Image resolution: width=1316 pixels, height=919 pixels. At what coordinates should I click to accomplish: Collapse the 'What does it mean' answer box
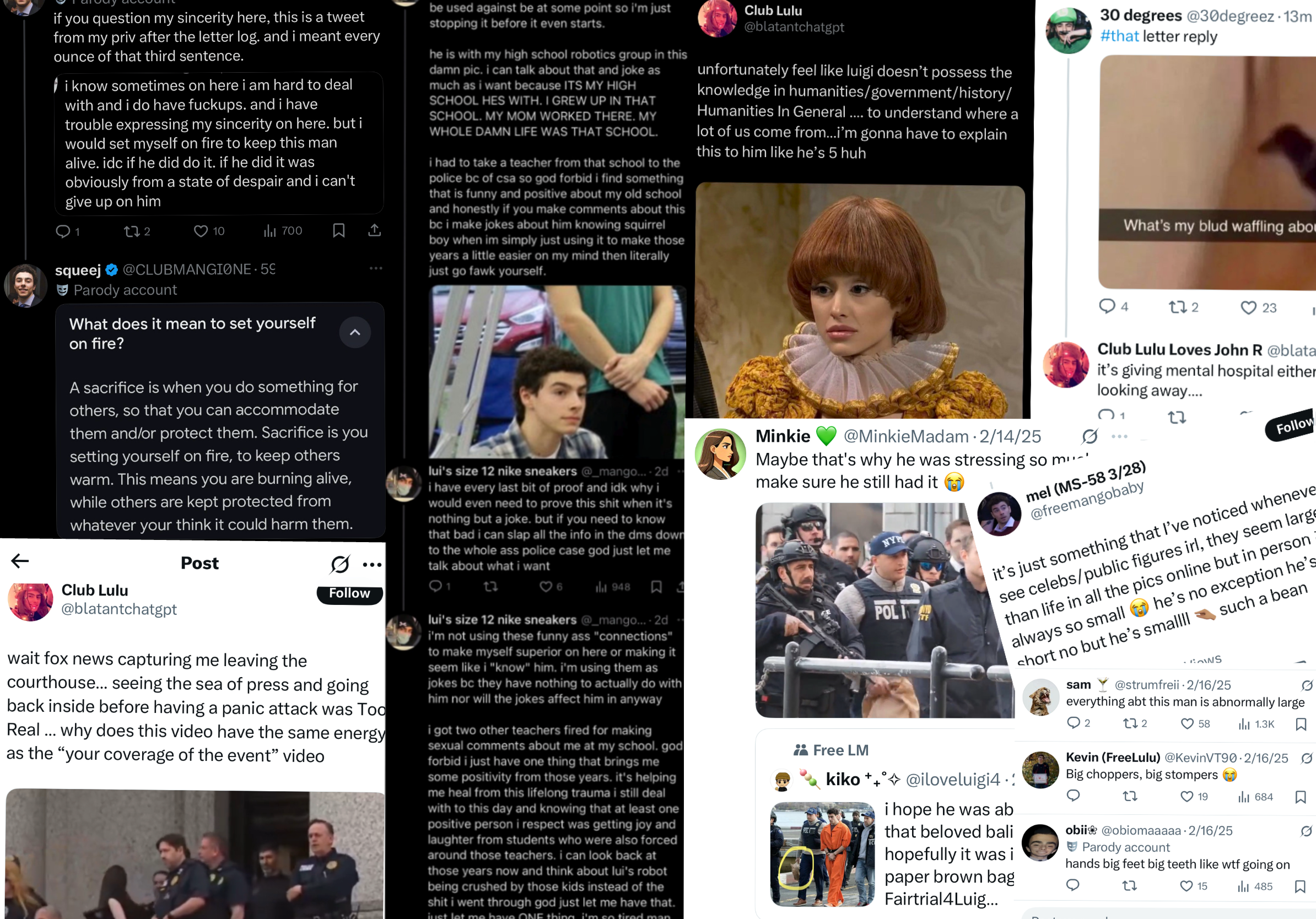(x=355, y=332)
